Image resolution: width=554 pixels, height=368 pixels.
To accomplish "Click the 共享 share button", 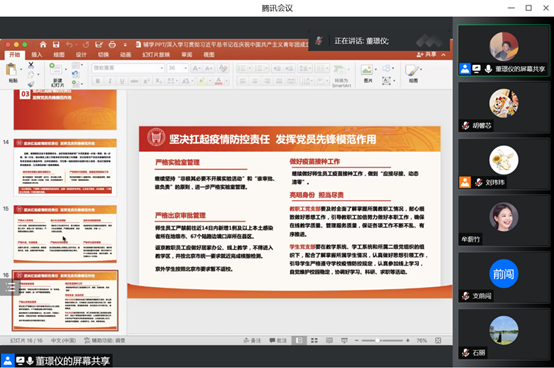I will 426,54.
